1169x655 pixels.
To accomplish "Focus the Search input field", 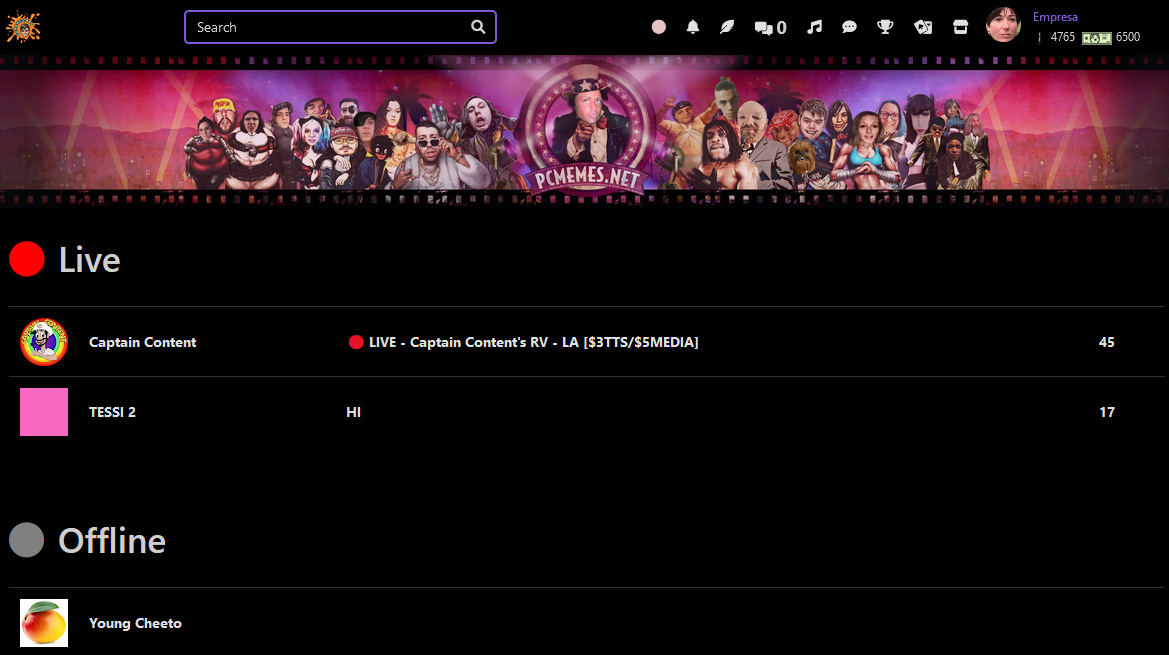I will point(341,27).
